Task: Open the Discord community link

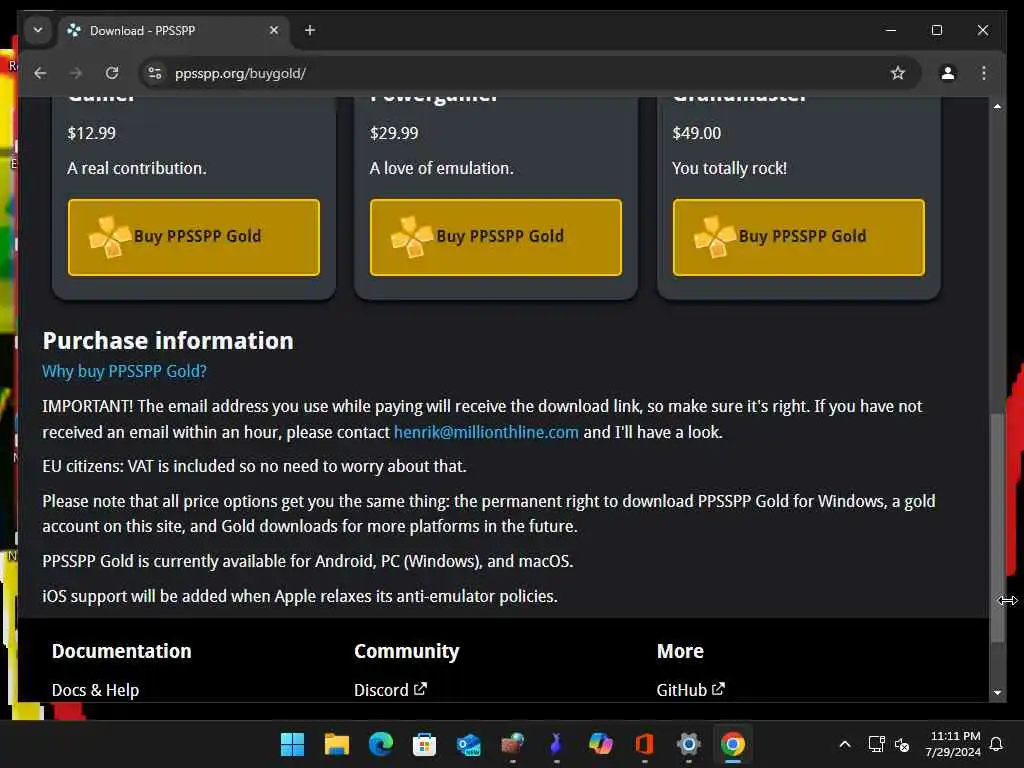Action: 390,690
